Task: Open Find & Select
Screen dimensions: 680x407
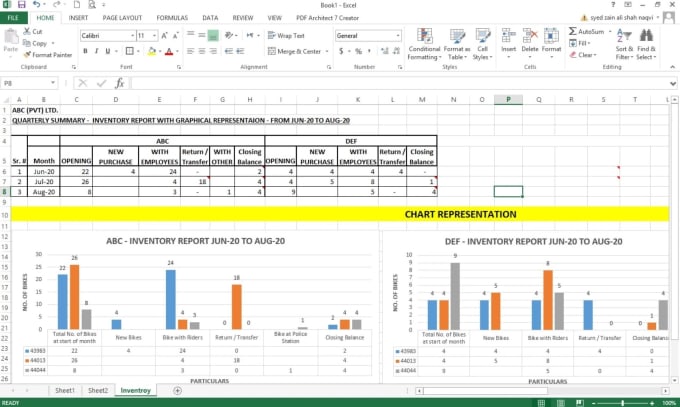Action: click(x=646, y=44)
